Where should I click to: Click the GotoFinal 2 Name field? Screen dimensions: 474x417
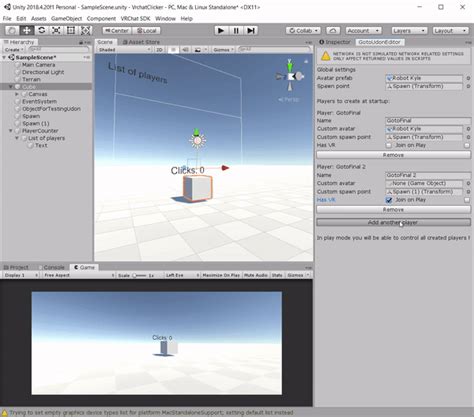coord(428,175)
